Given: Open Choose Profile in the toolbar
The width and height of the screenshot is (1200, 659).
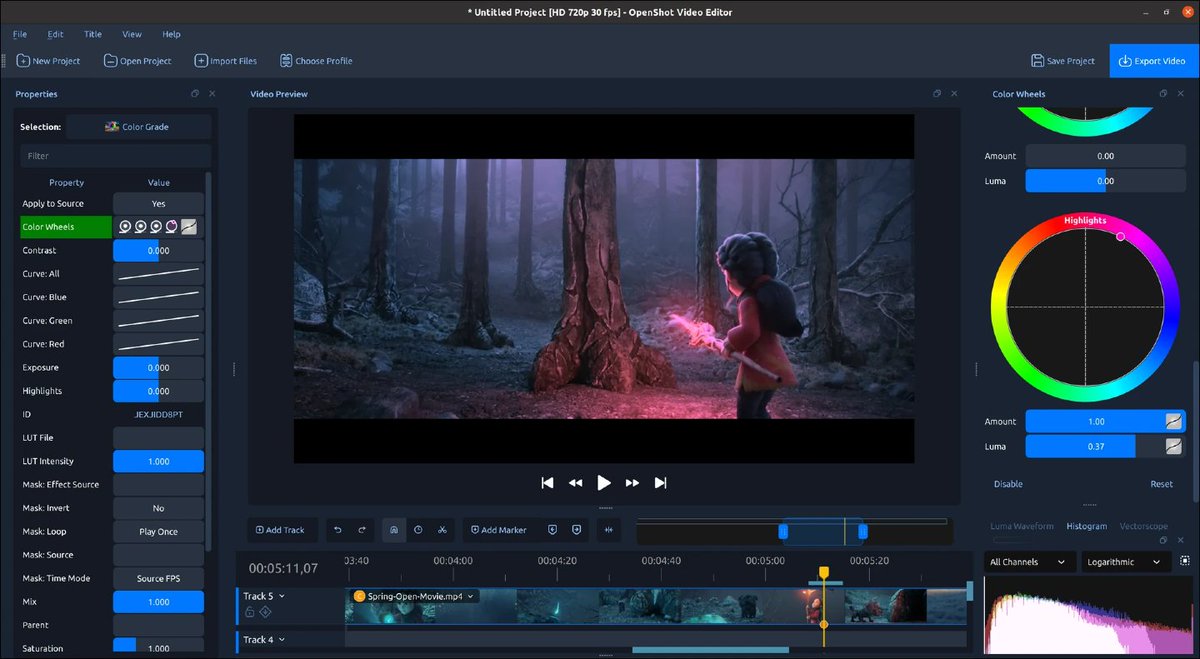Looking at the screenshot, I should (316, 61).
